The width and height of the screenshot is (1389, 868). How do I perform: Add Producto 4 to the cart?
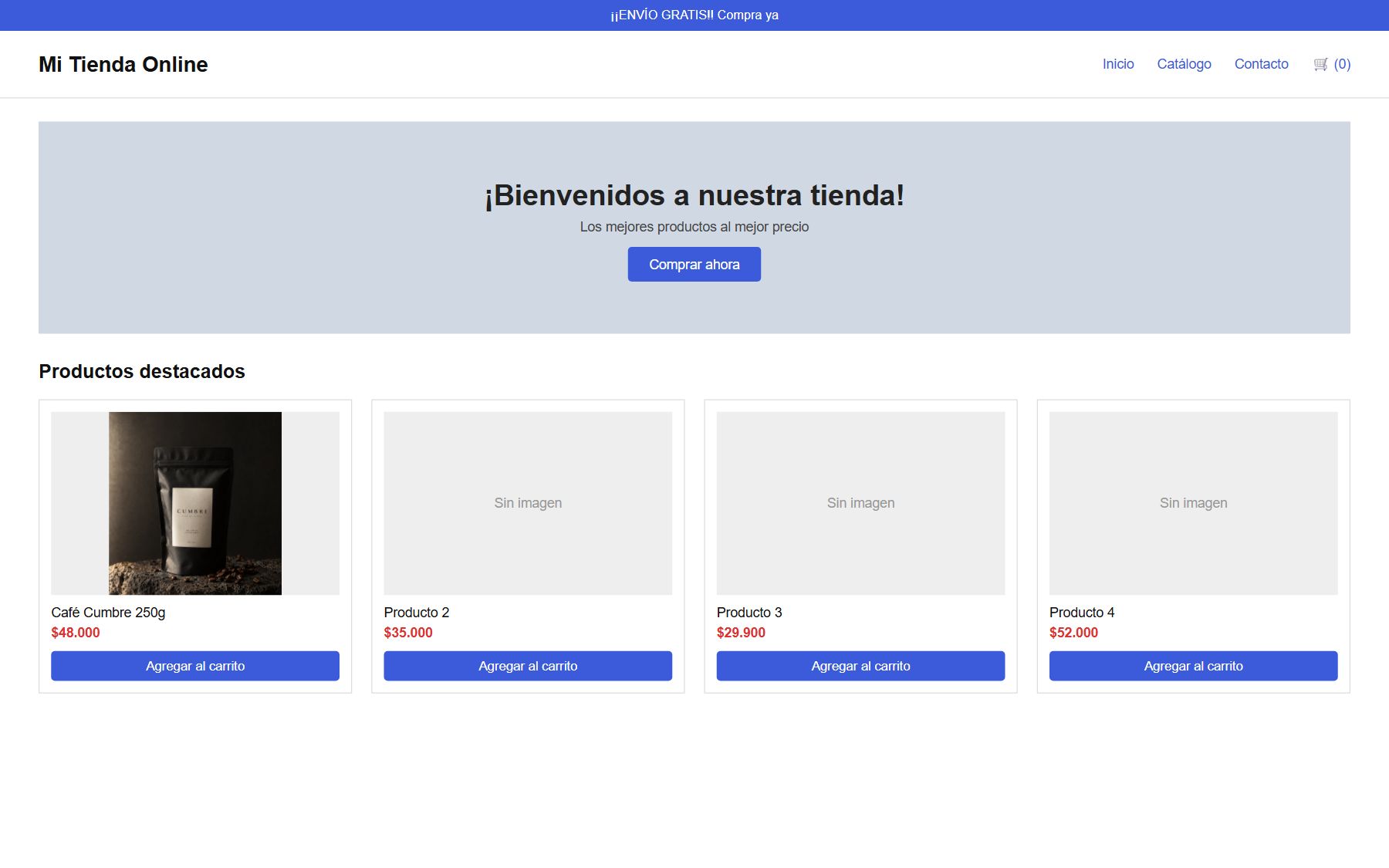tap(1193, 666)
